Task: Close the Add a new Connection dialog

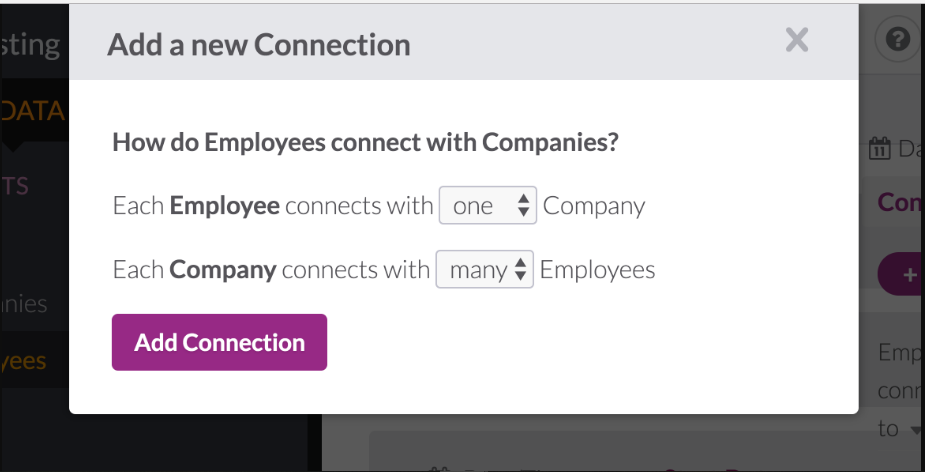Action: [x=796, y=41]
